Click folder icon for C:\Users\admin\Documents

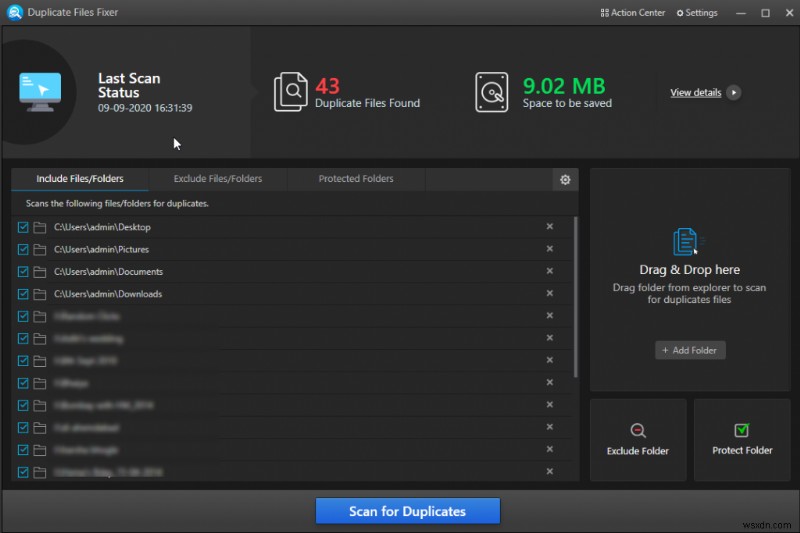pos(40,272)
